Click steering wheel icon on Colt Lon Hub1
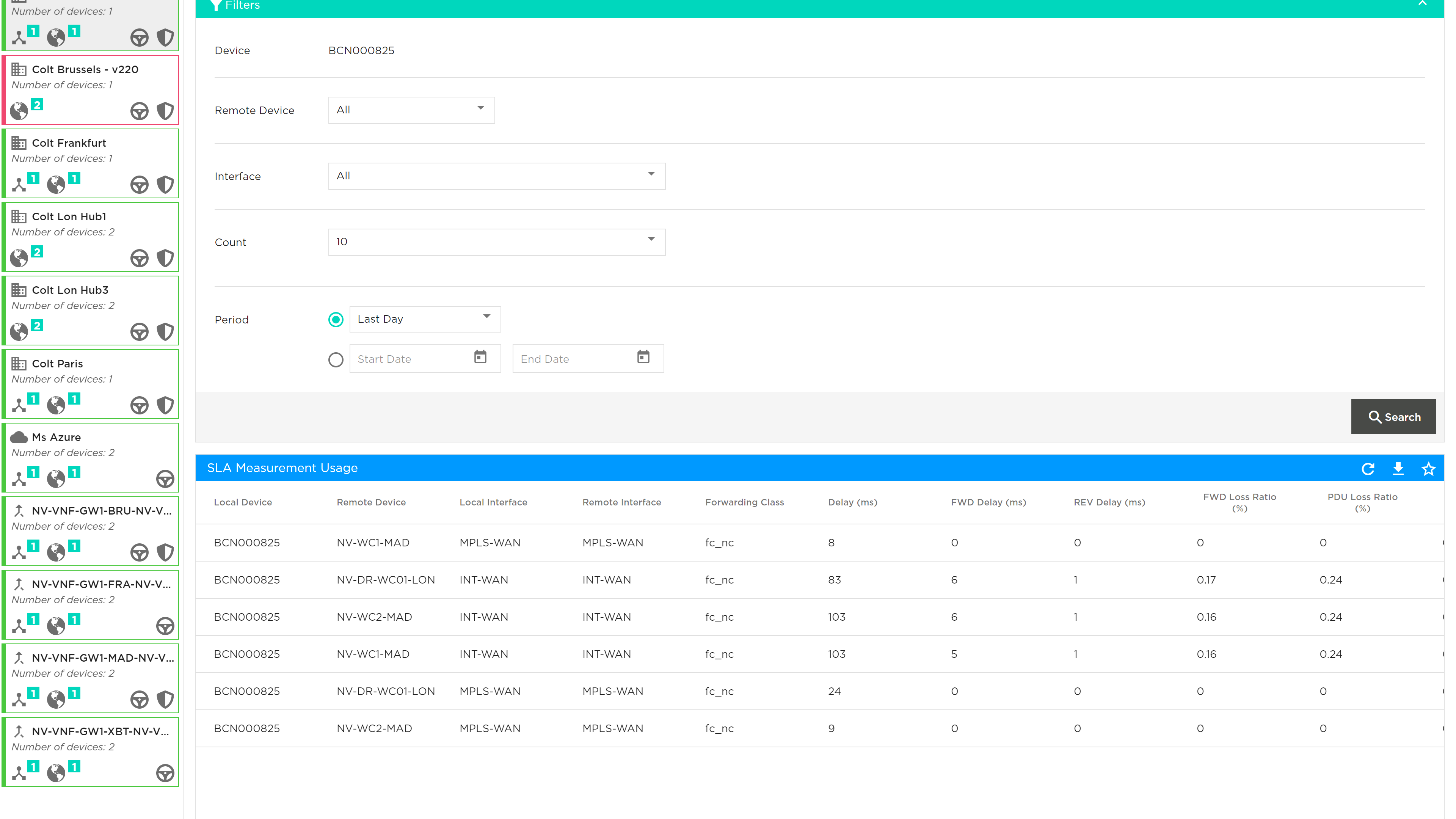 (x=139, y=258)
